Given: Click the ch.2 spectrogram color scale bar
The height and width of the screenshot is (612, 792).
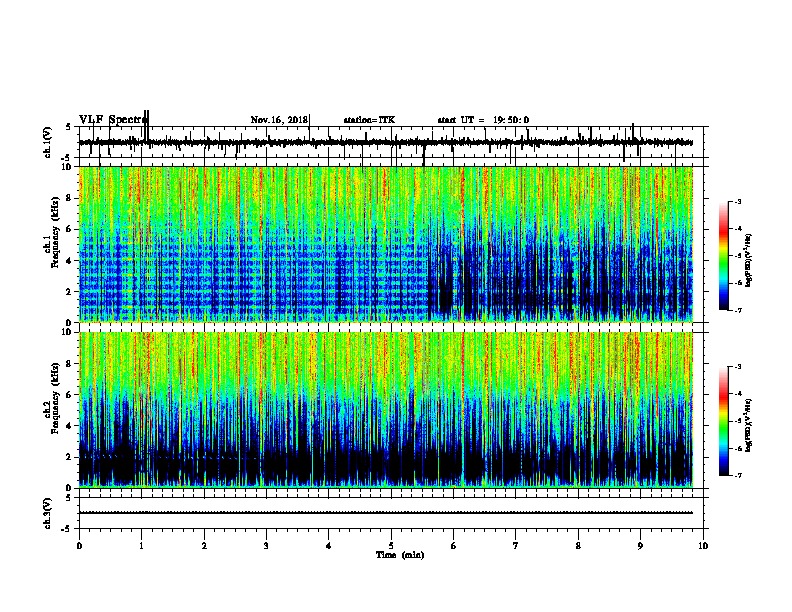Looking at the screenshot, I should point(723,421).
